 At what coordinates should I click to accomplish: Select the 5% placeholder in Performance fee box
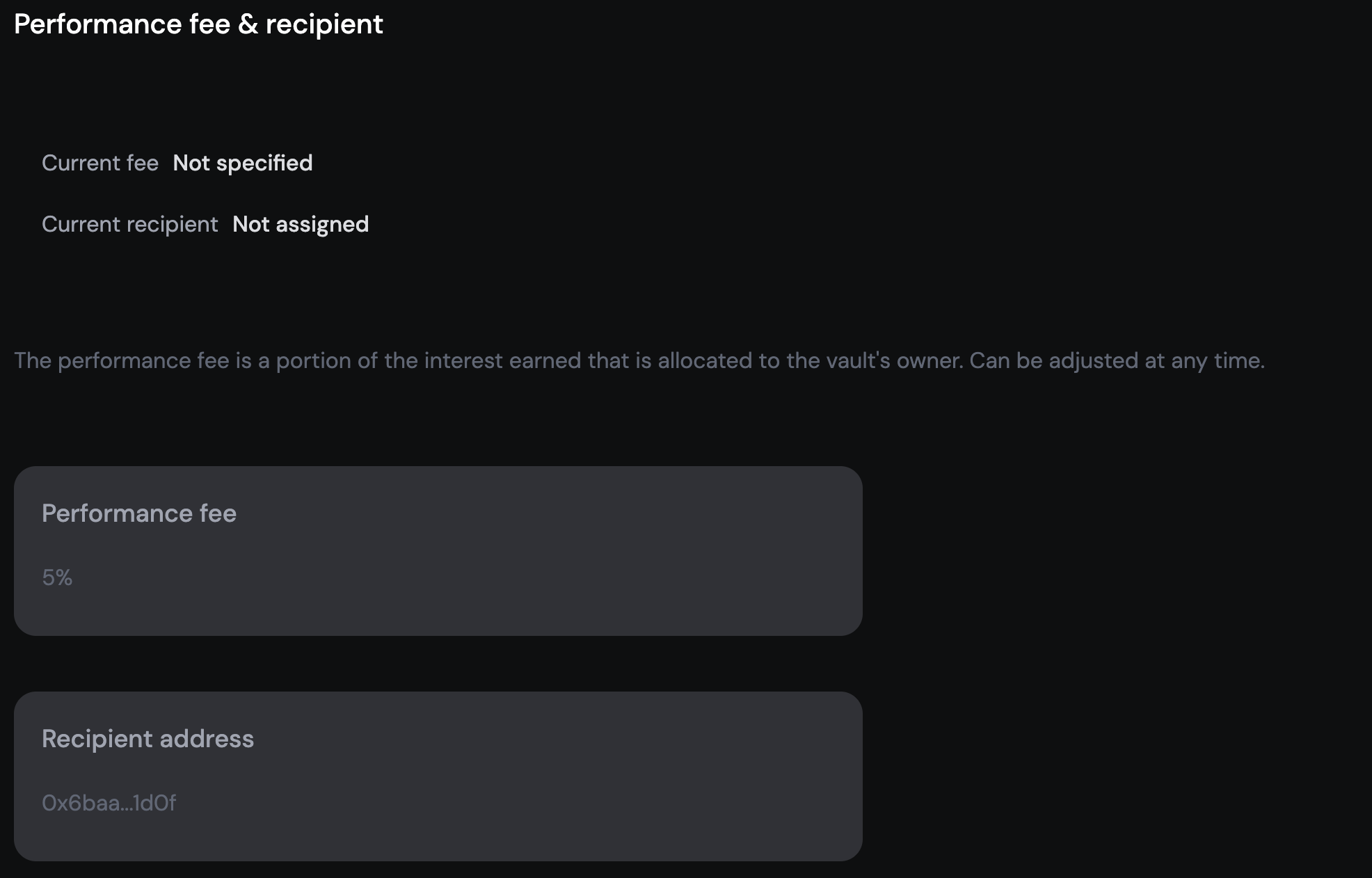click(x=57, y=577)
